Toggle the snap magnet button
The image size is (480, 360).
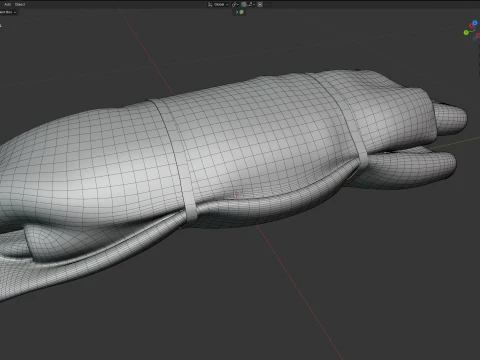[x=244, y=4]
